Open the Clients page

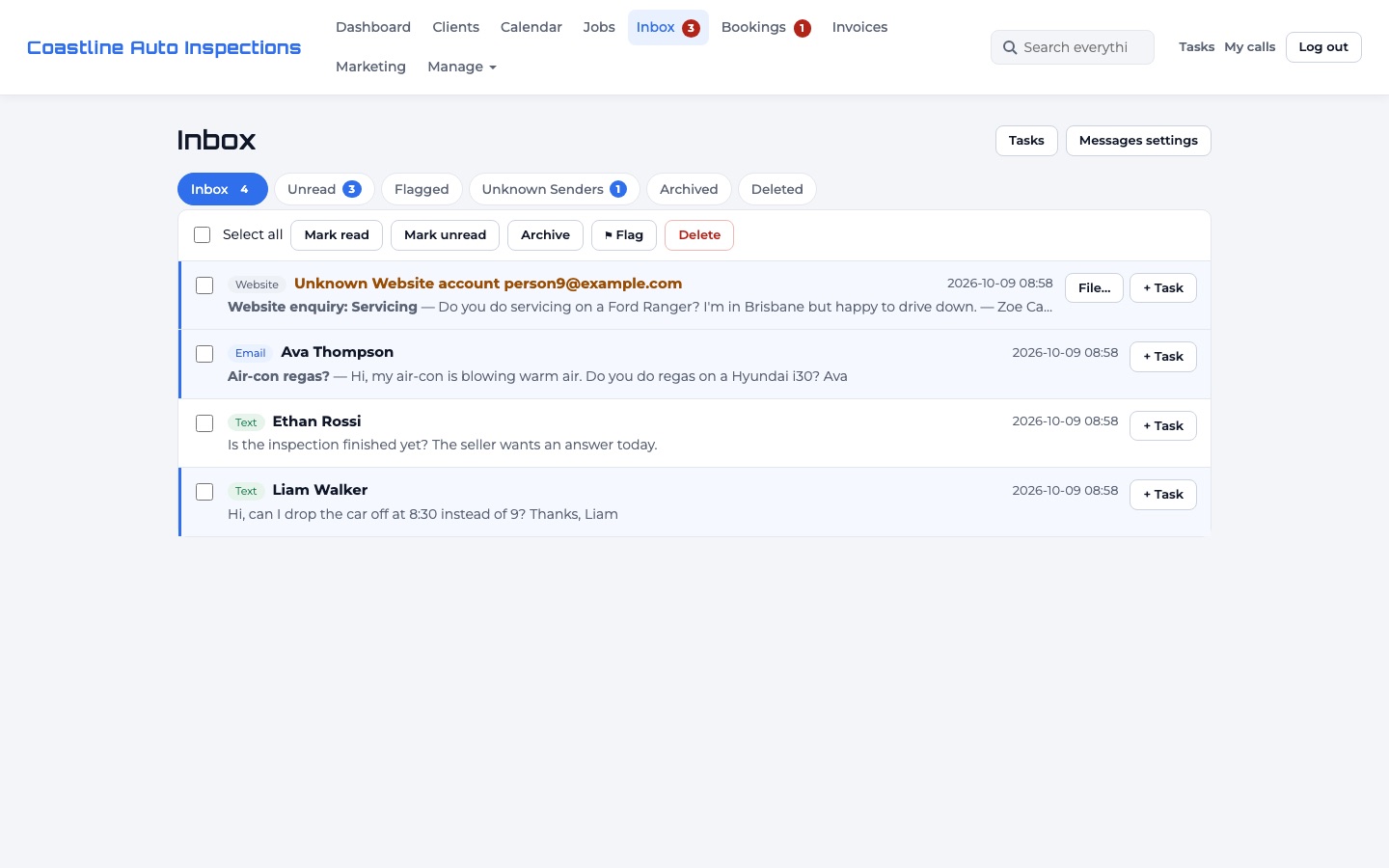pyautogui.click(x=455, y=27)
